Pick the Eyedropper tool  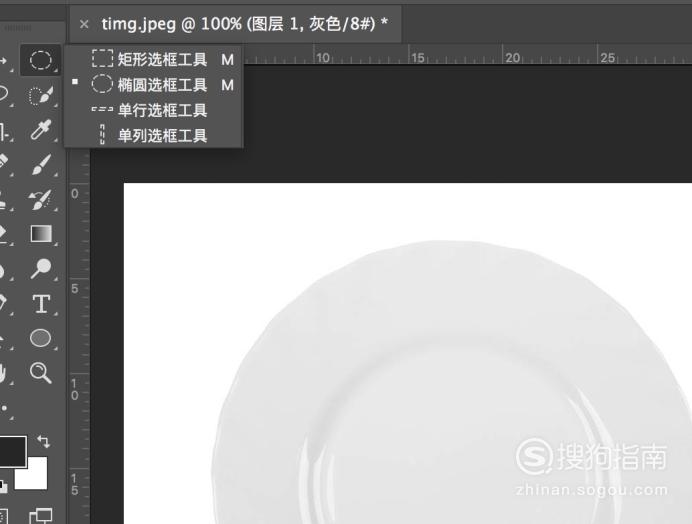pyautogui.click(x=41, y=130)
